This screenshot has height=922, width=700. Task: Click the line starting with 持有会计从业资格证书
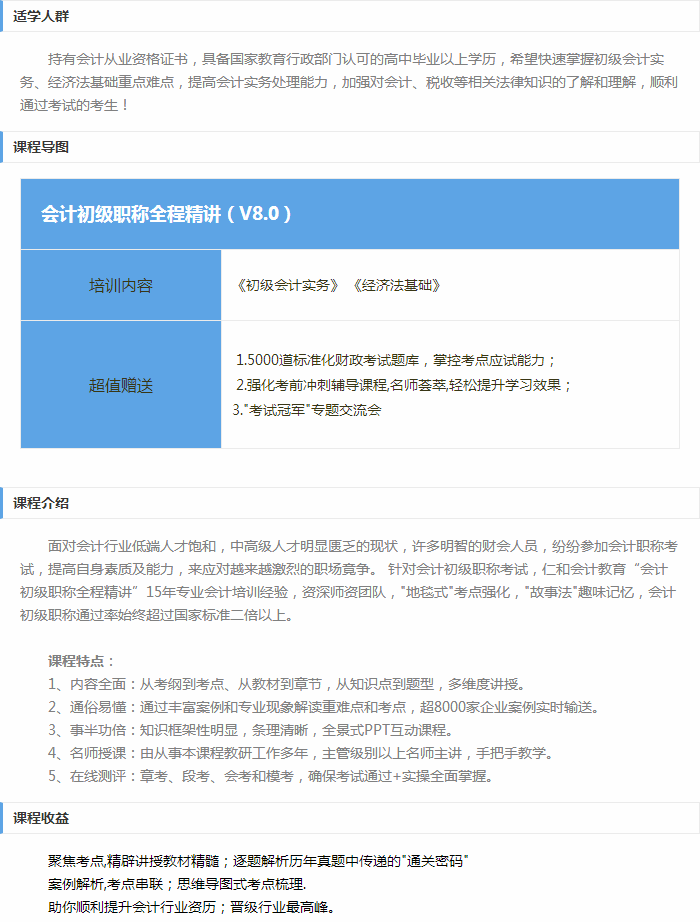pos(356,59)
